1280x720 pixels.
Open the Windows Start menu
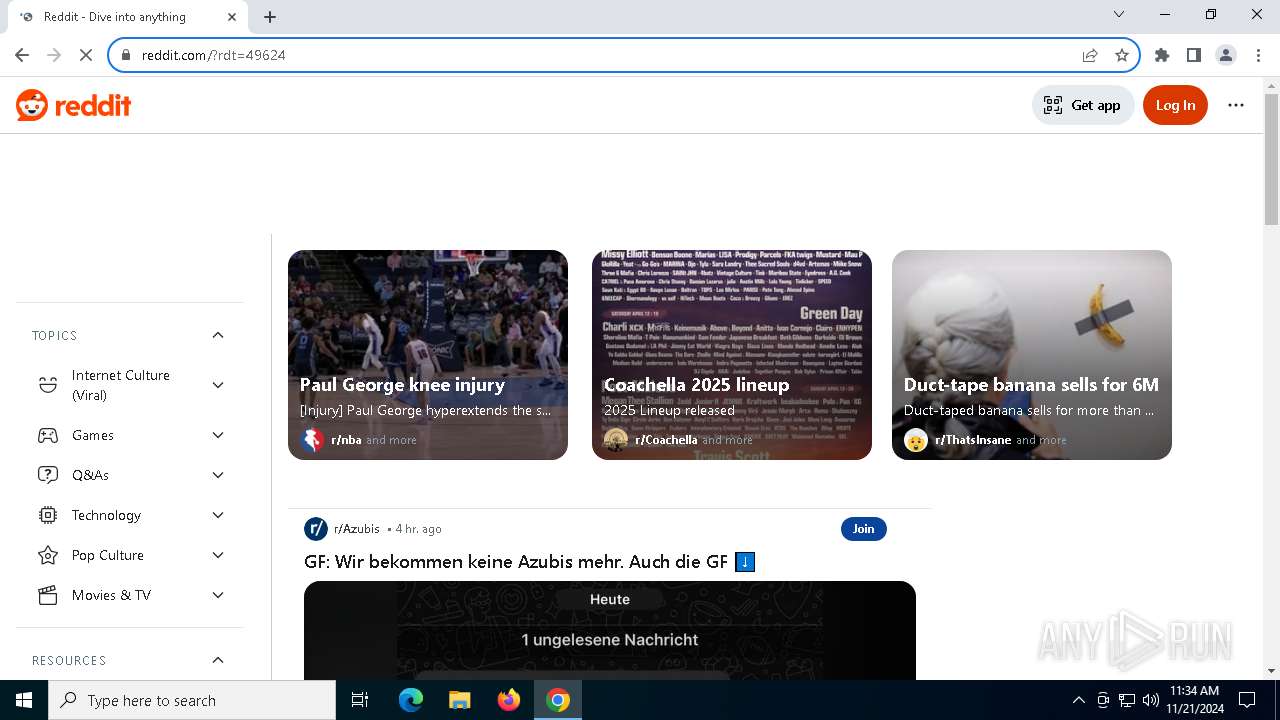click(x=24, y=700)
